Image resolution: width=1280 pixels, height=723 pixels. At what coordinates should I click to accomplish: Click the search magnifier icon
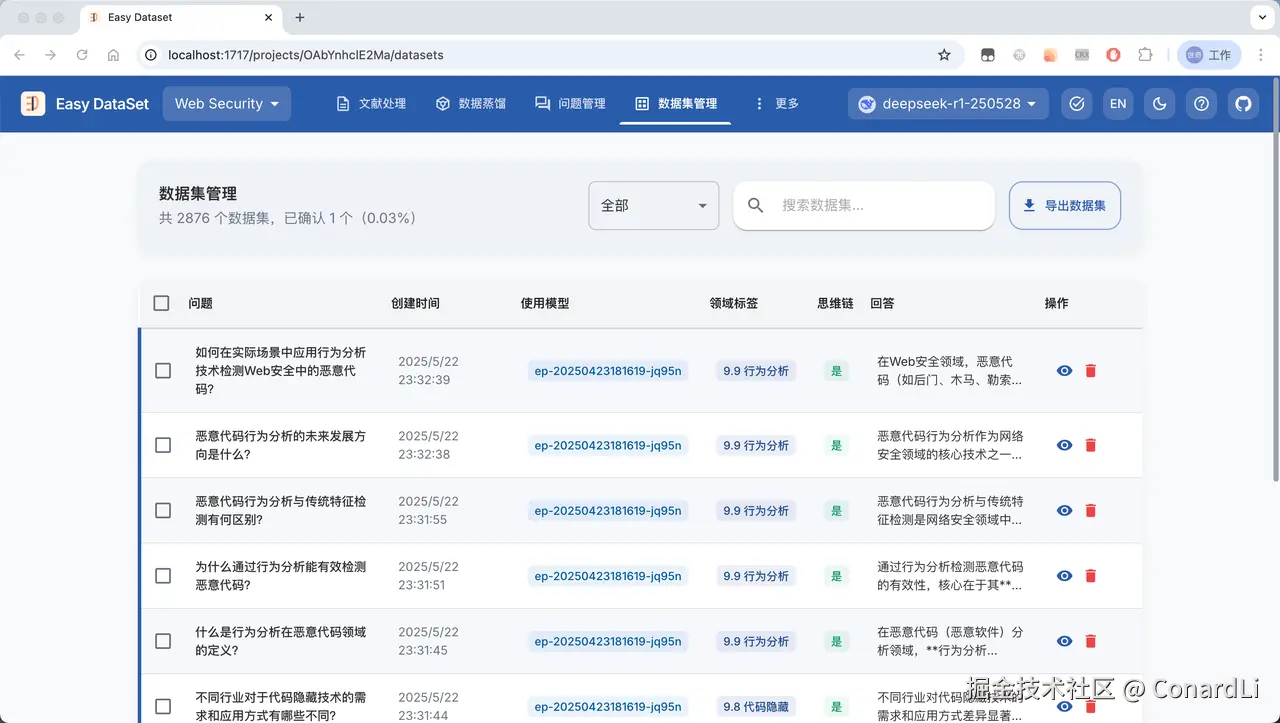(x=756, y=206)
